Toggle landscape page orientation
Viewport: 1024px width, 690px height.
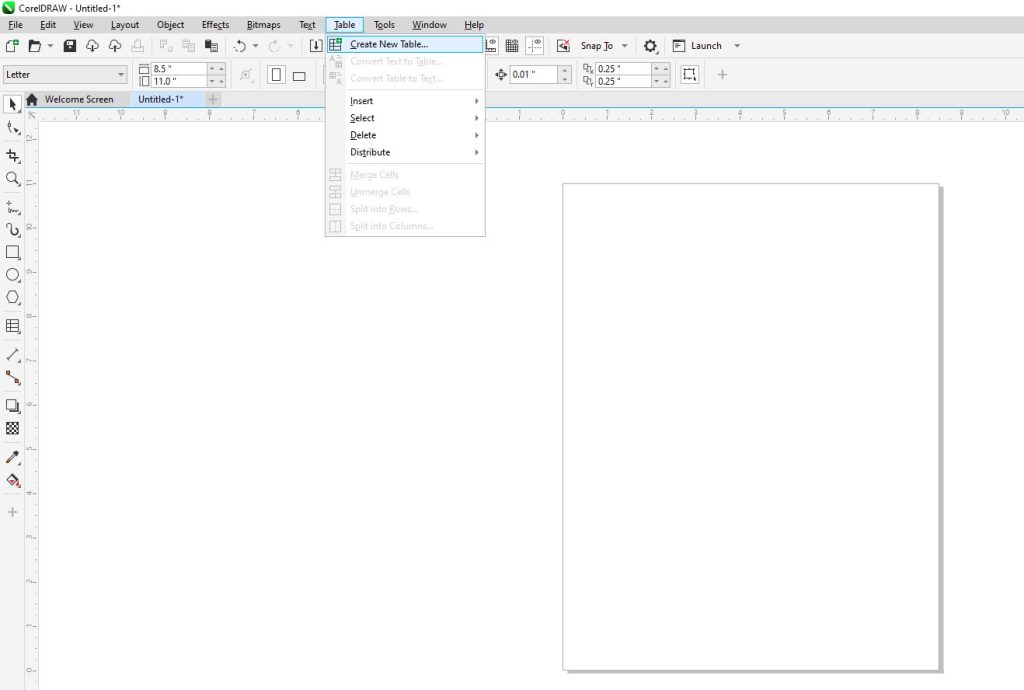(299, 75)
